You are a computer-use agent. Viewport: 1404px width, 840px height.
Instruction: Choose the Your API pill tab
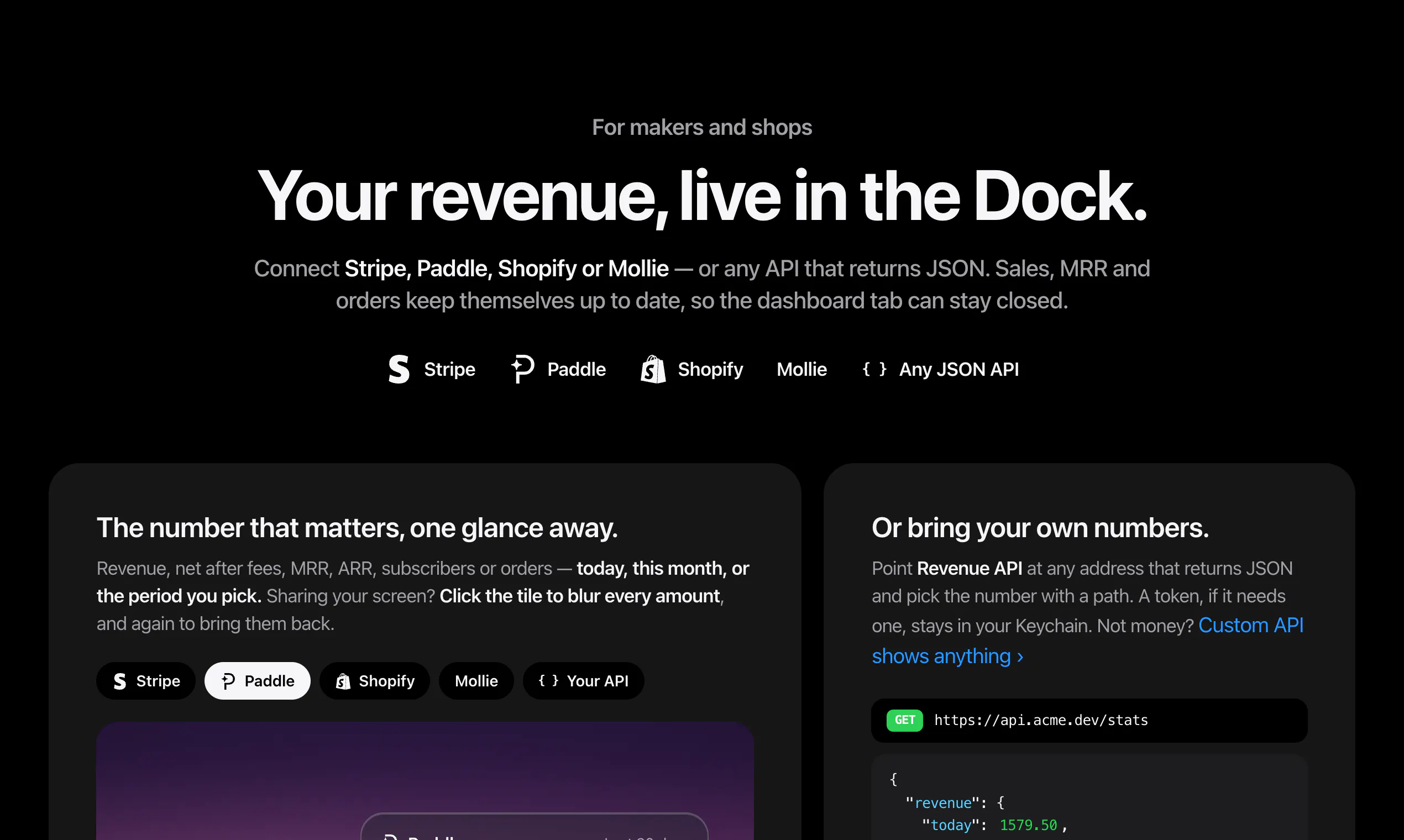pos(584,681)
